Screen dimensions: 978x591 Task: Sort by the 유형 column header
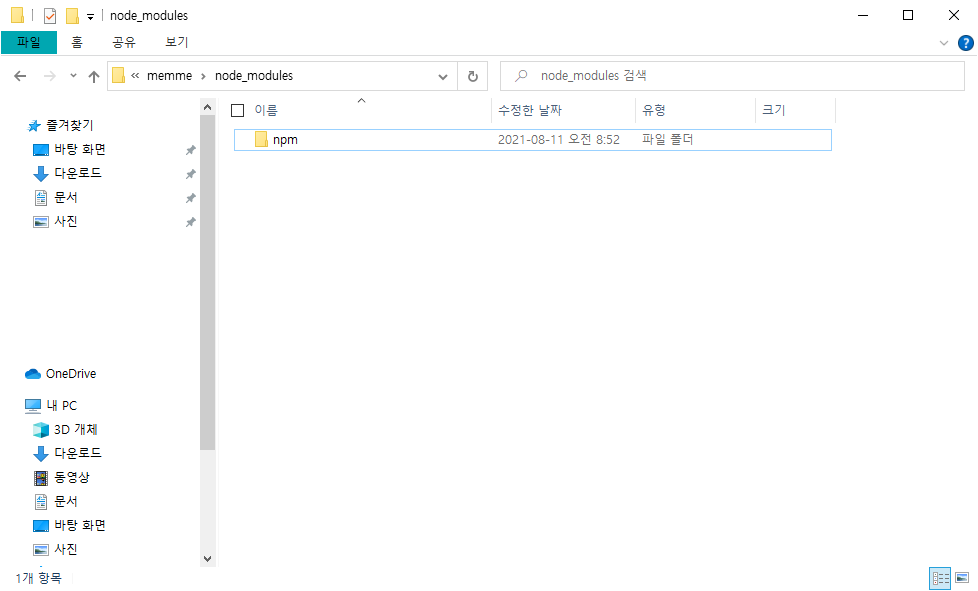click(695, 110)
